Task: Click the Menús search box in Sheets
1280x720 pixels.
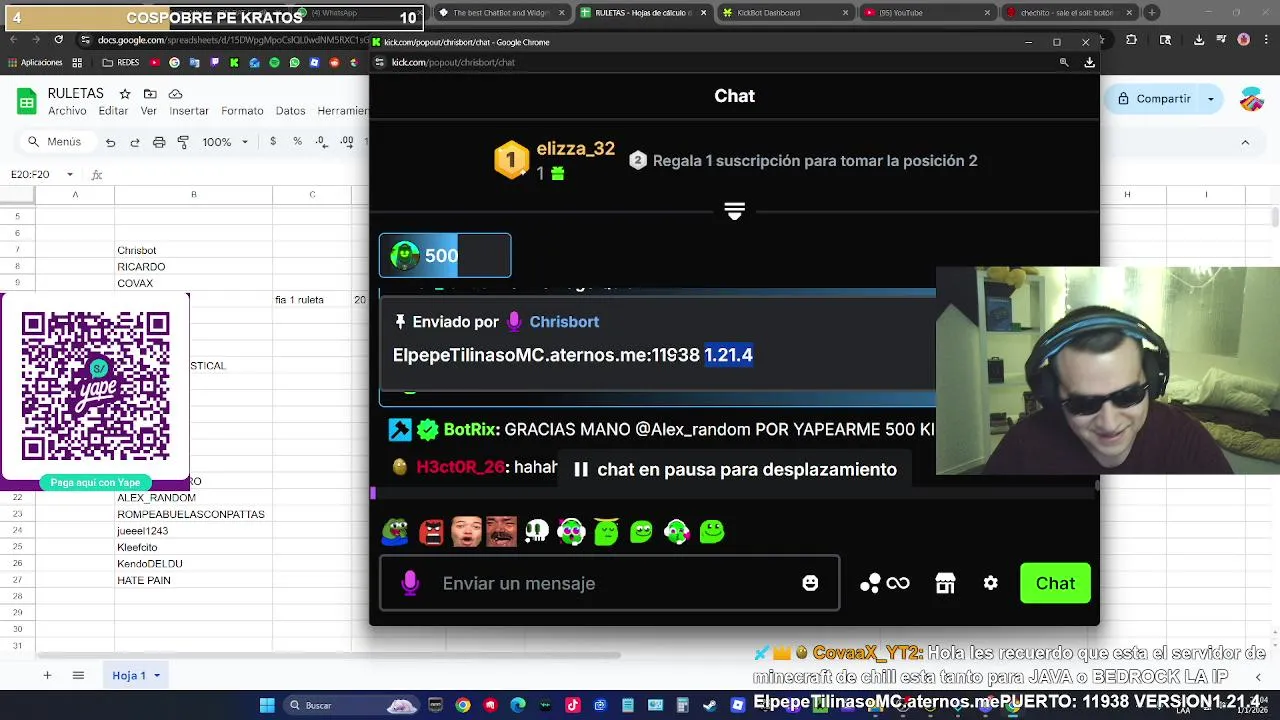Action: pos(58,142)
